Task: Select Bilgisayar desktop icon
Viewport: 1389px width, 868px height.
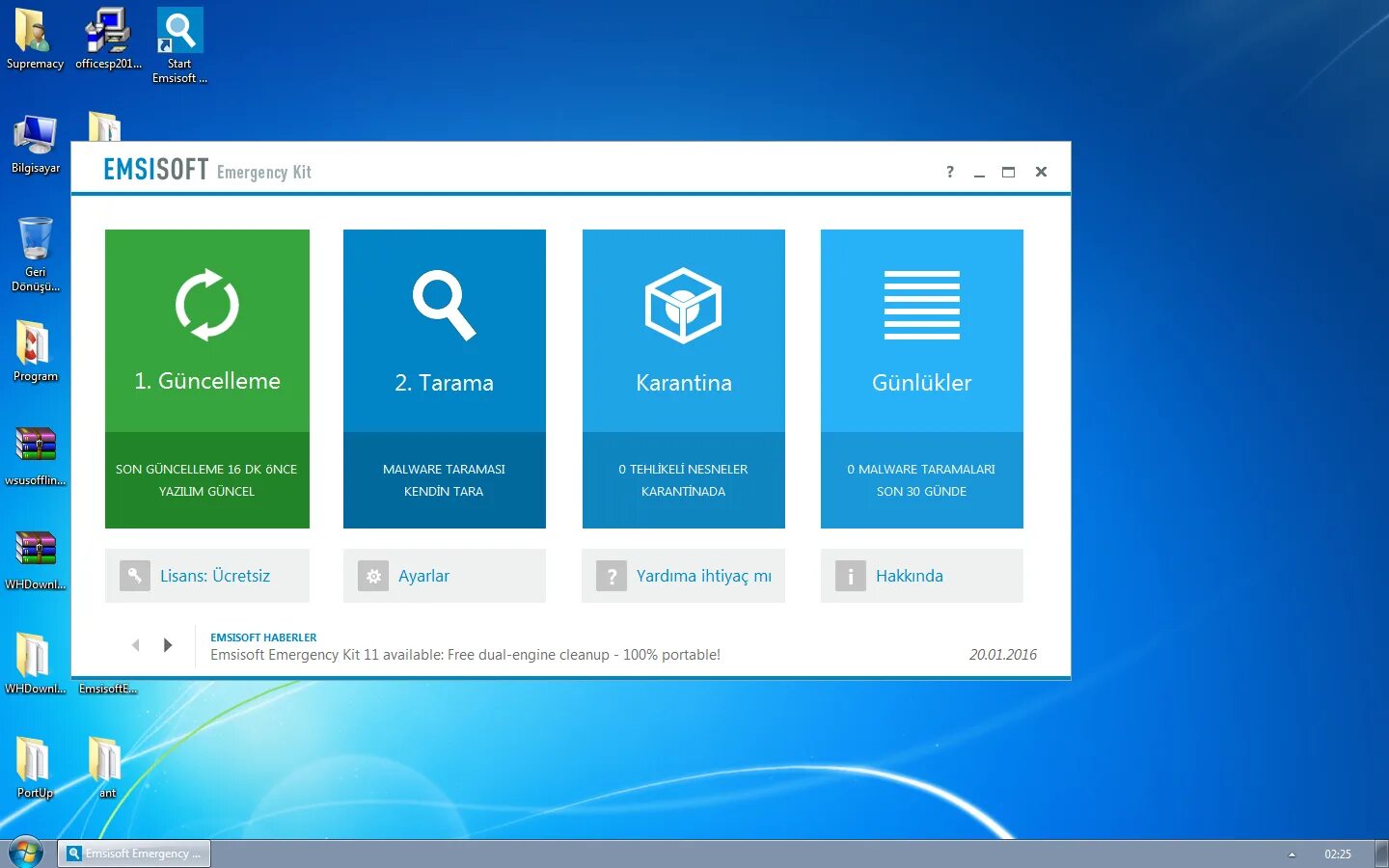Action: (x=36, y=145)
